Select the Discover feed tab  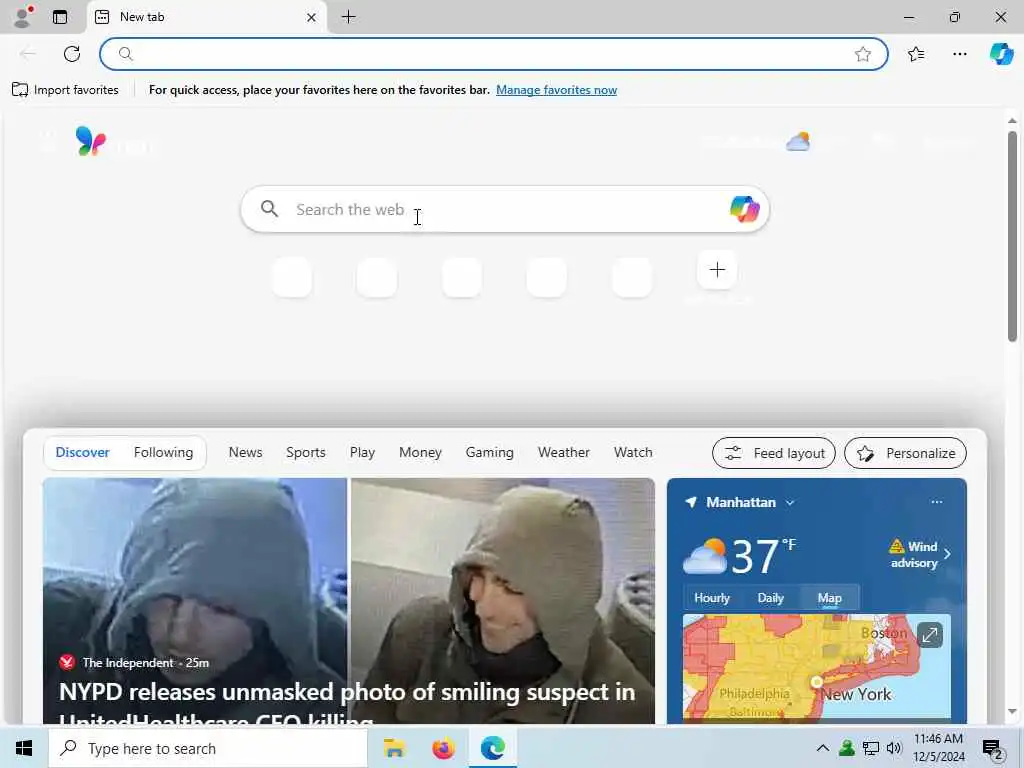click(x=82, y=453)
